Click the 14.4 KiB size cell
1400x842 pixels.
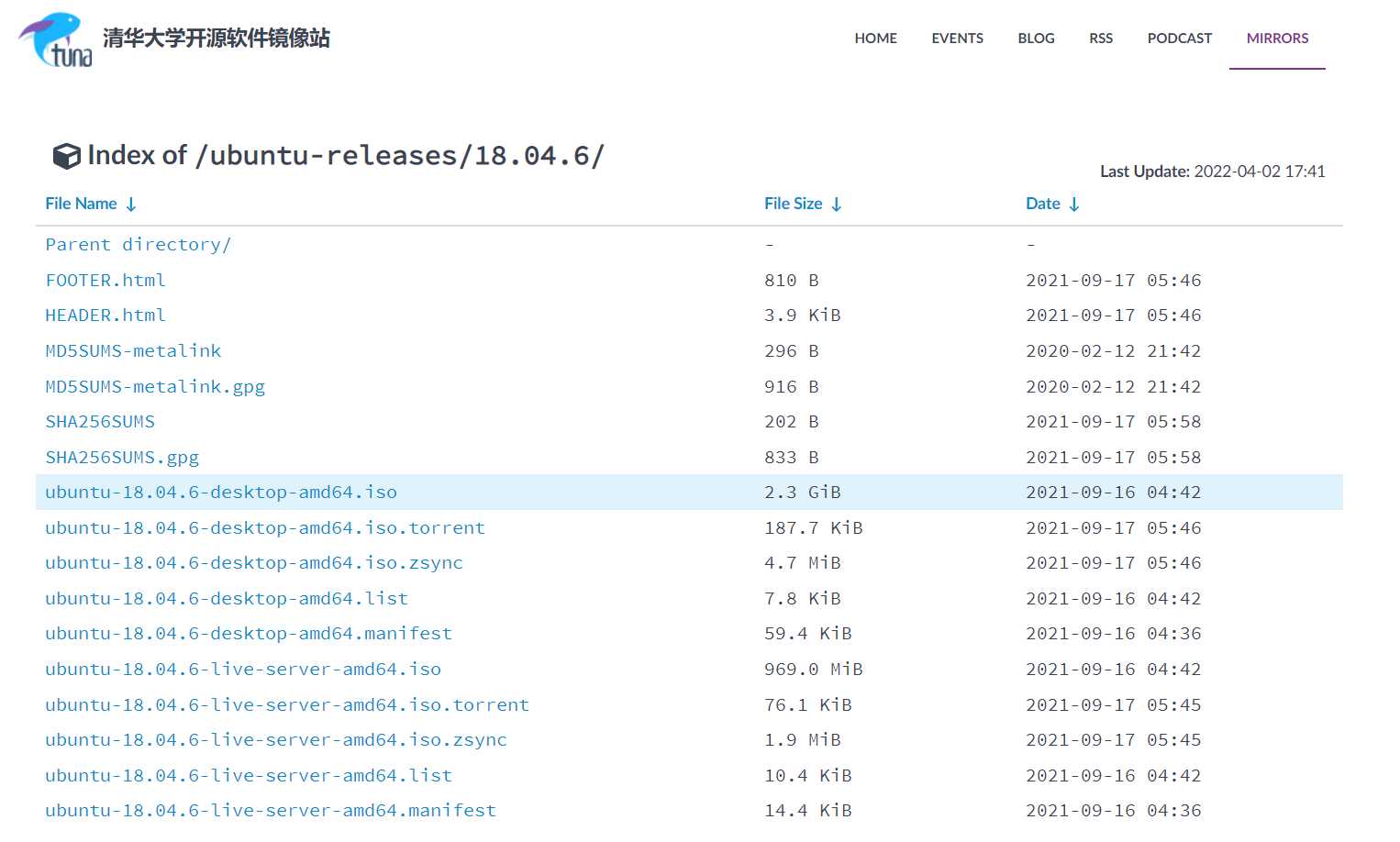[808, 811]
